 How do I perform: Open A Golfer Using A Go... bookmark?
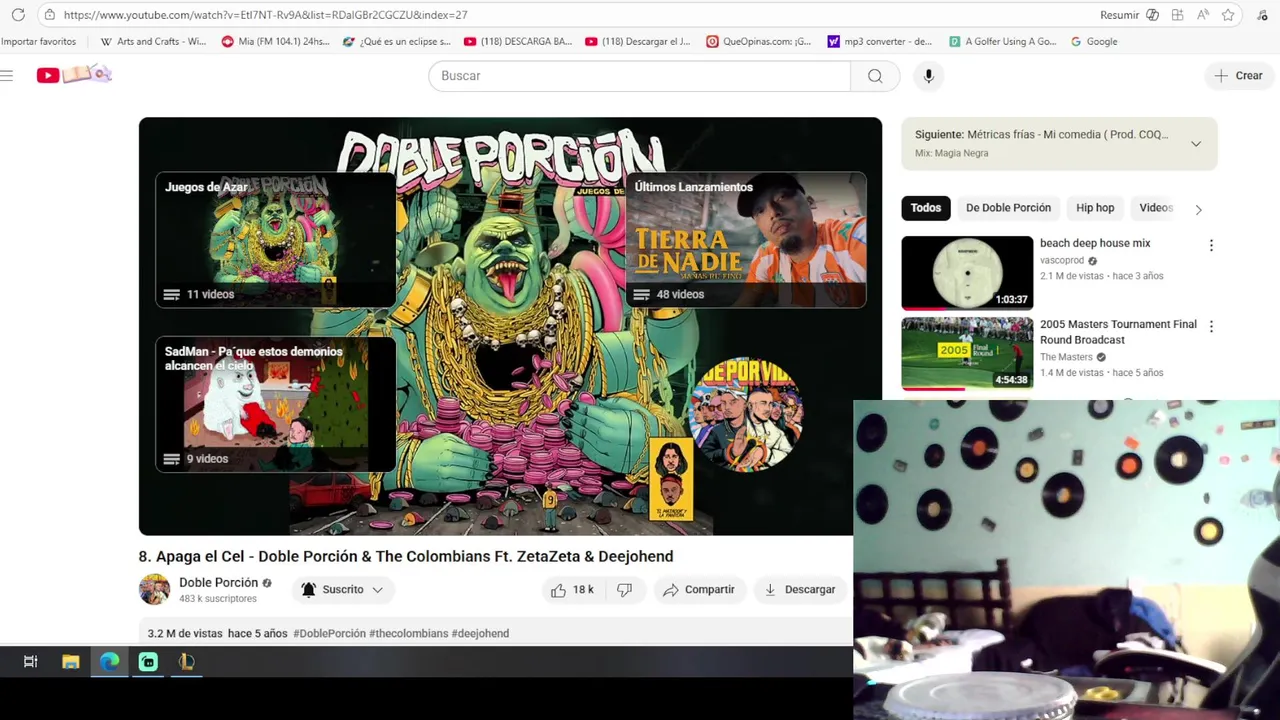point(1002,42)
